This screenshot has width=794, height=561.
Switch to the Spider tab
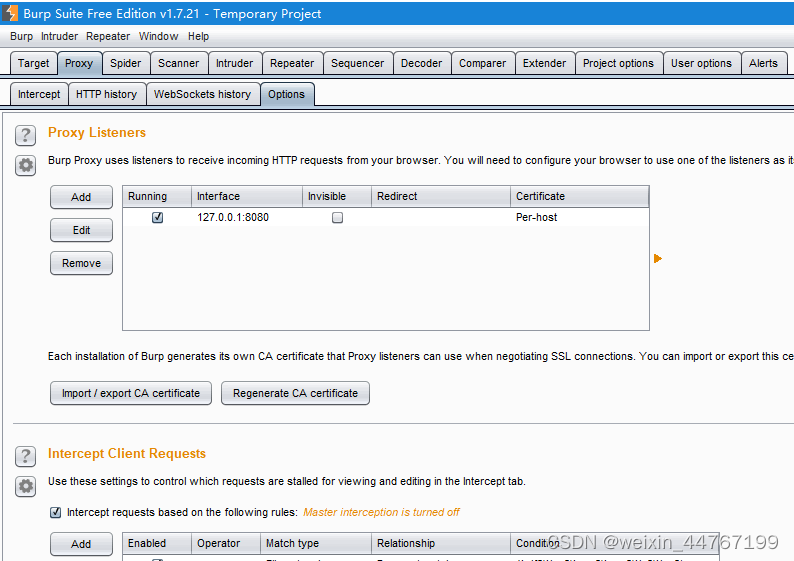(x=126, y=63)
